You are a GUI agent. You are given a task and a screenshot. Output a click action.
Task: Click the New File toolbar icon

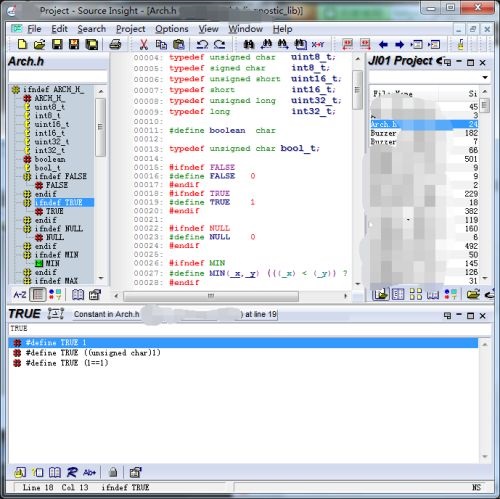pos(22,44)
